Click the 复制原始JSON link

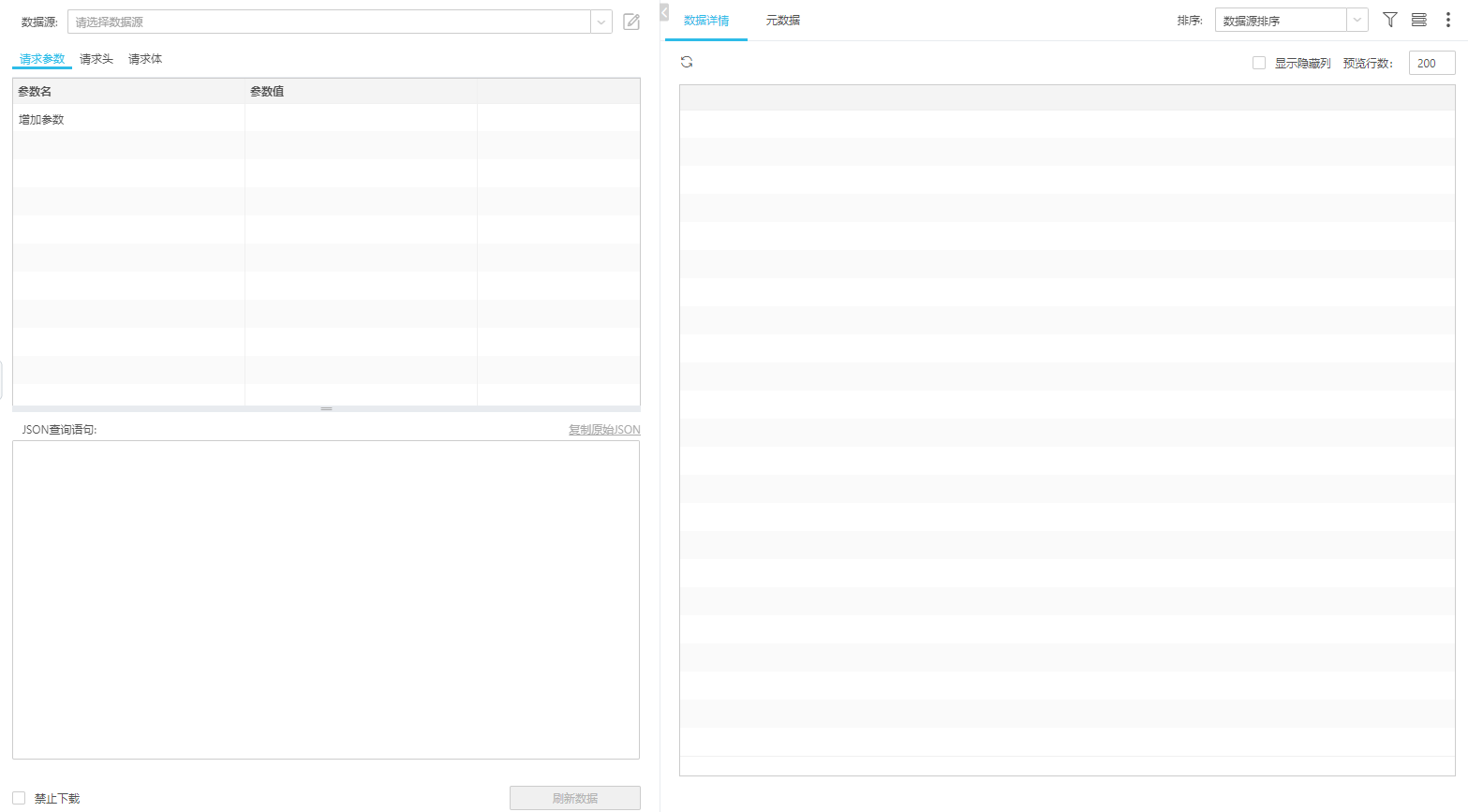pyautogui.click(x=602, y=429)
